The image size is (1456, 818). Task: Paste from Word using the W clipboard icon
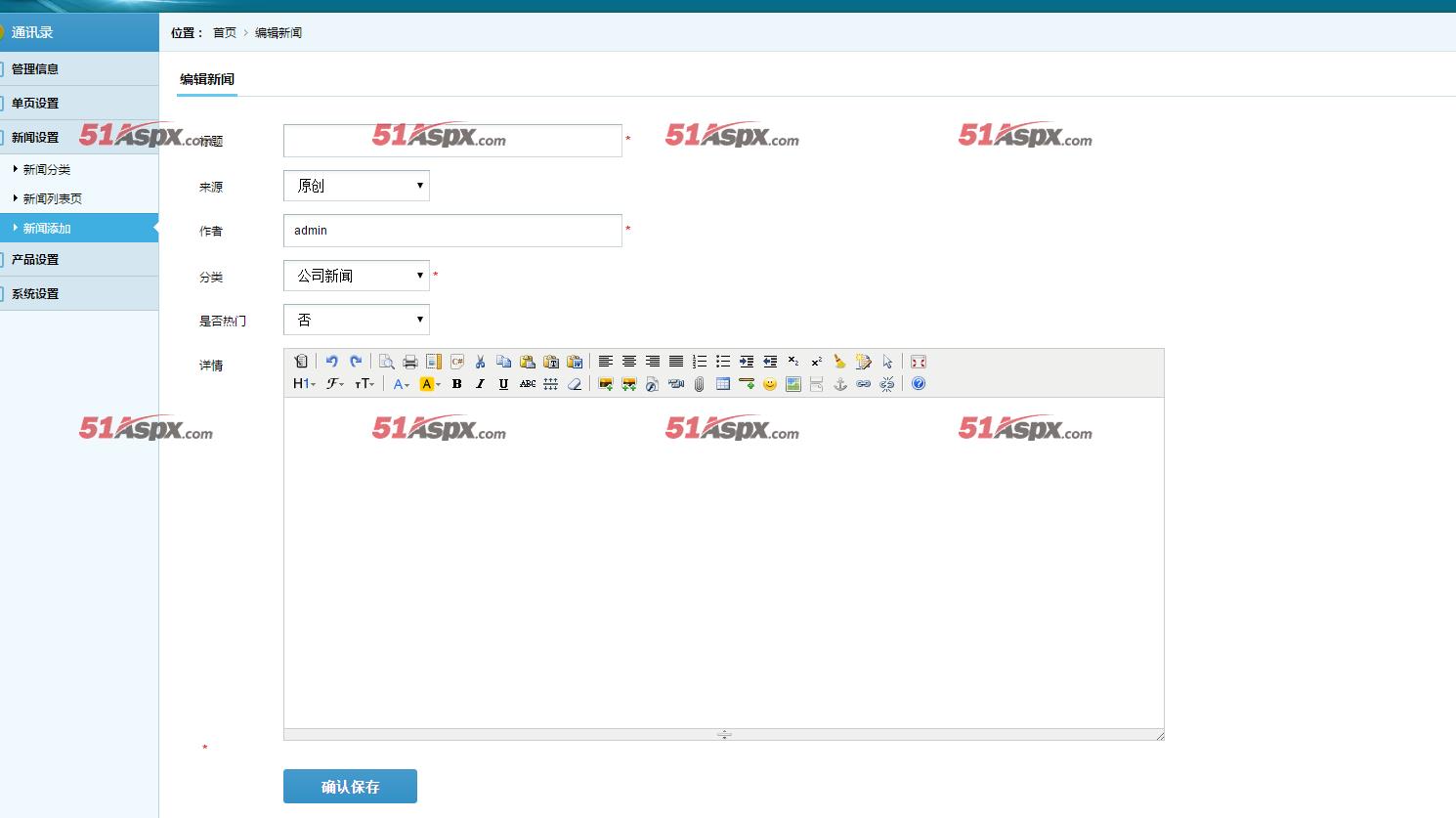pos(575,362)
